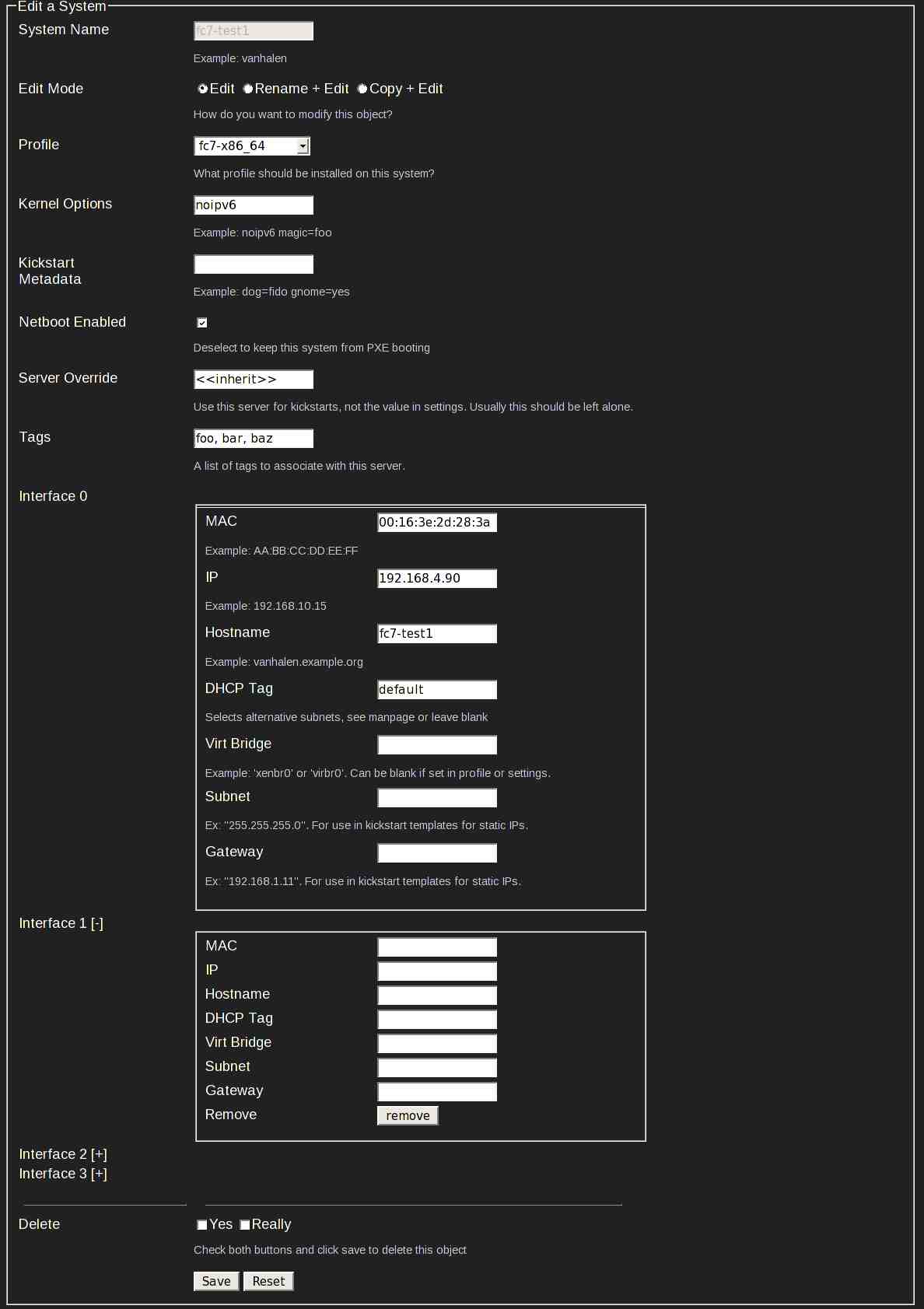Screen dimensions: 924x1309
Task: Select the Copy + Edit mode
Action: tap(362, 89)
